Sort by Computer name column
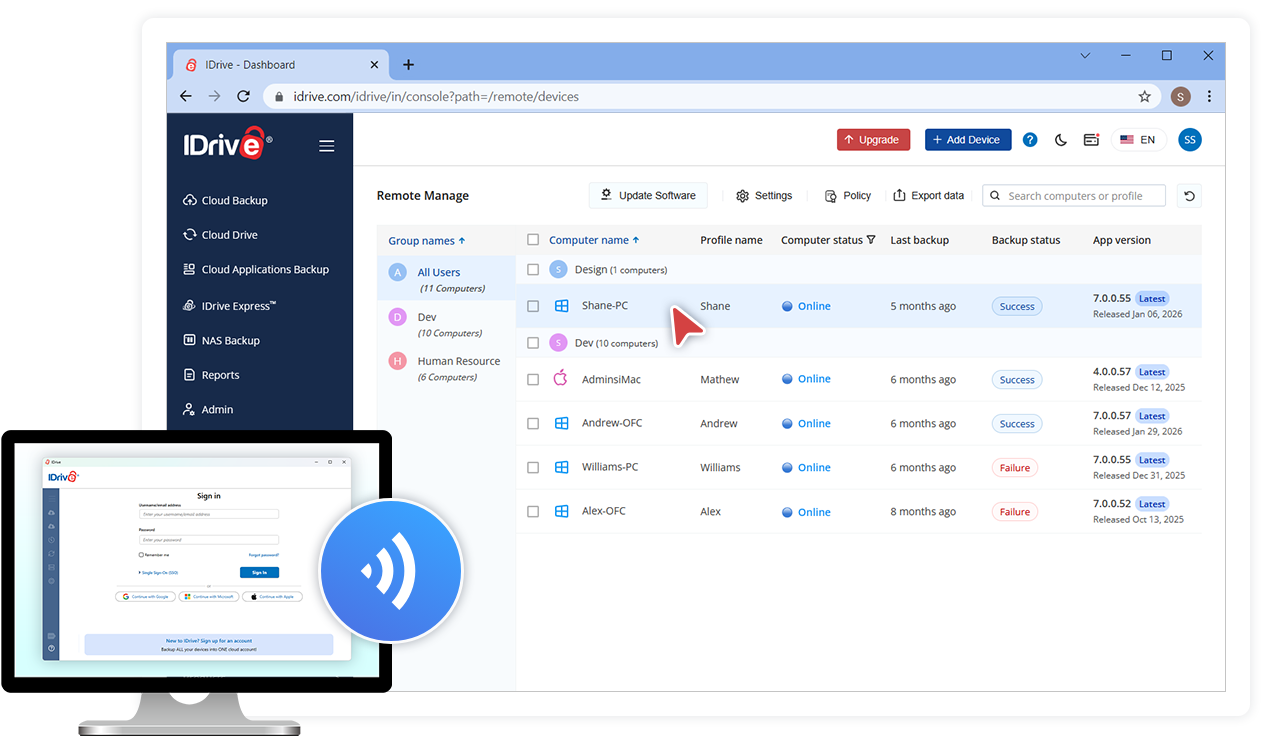 point(594,240)
